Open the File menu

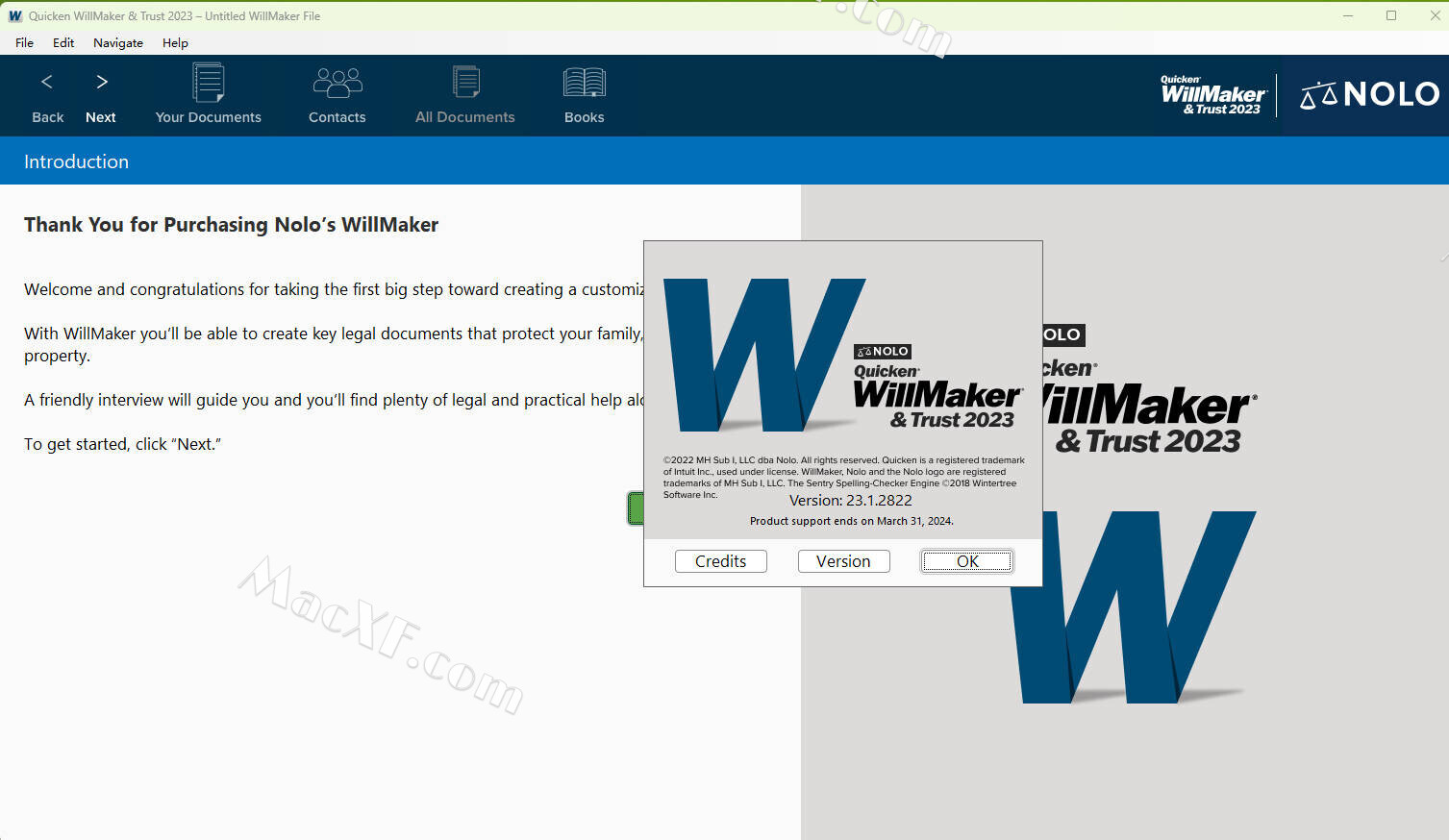tap(24, 42)
